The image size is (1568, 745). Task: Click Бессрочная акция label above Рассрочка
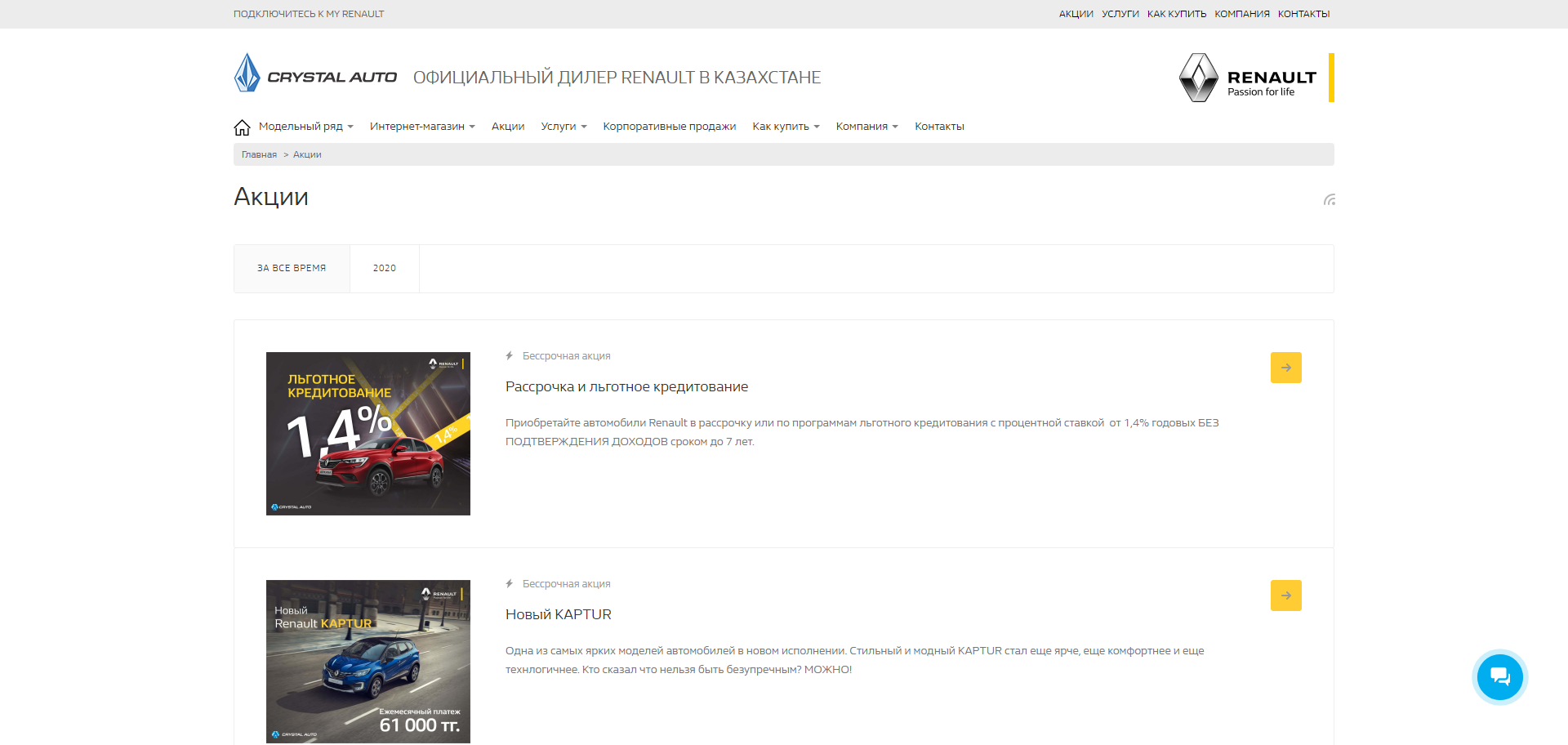(566, 356)
